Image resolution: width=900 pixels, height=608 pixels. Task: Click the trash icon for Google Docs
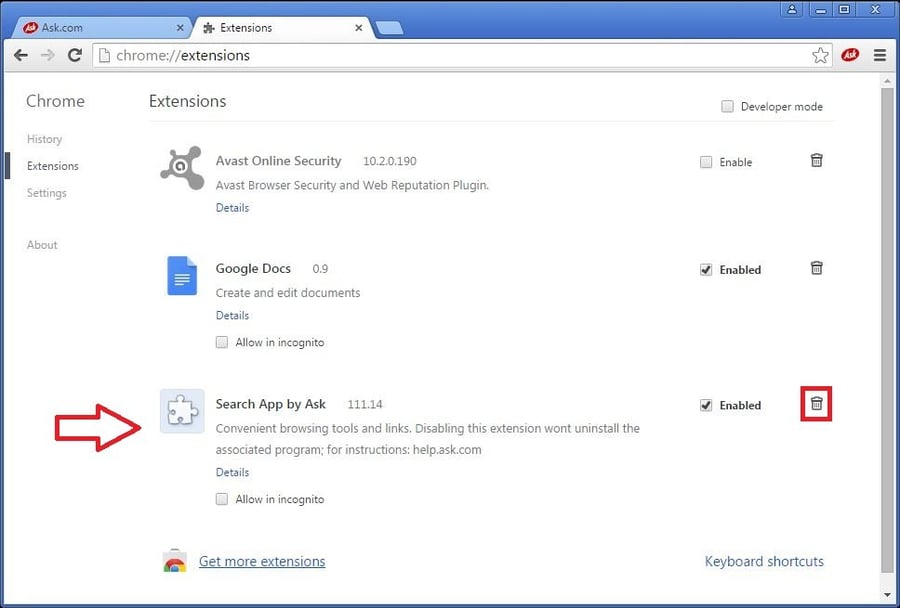[x=816, y=268]
